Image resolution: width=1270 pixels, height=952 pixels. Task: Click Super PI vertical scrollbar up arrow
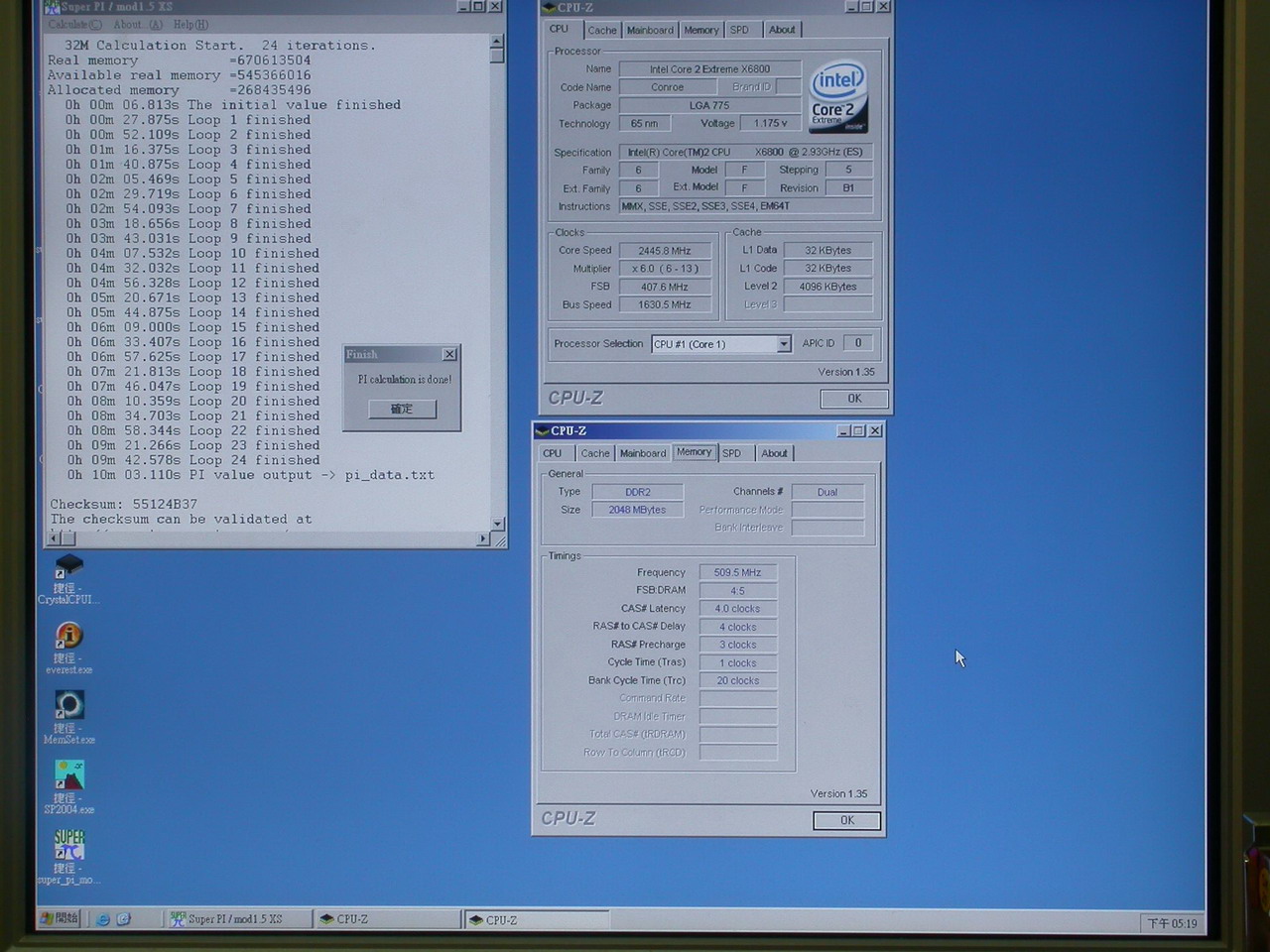[x=497, y=43]
